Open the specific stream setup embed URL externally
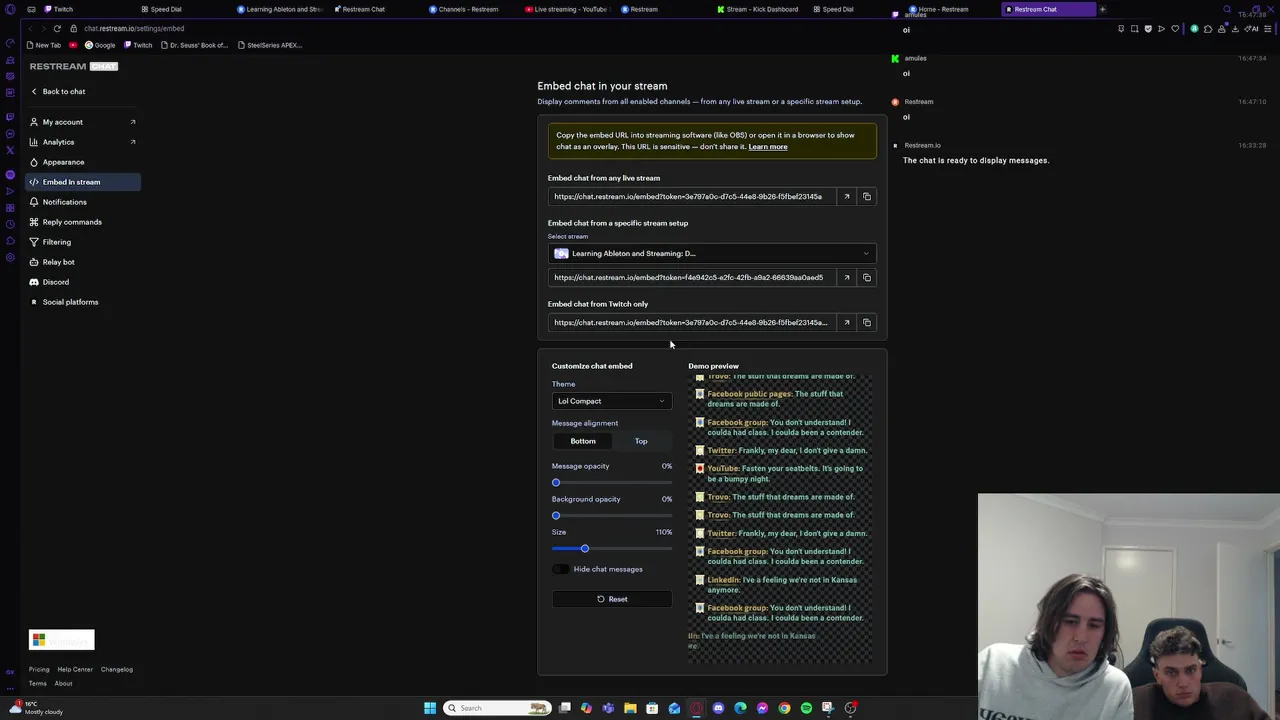Image resolution: width=1280 pixels, height=720 pixels. (847, 278)
